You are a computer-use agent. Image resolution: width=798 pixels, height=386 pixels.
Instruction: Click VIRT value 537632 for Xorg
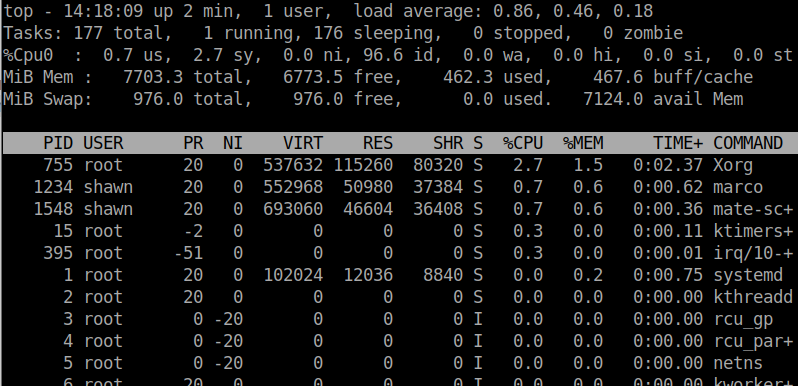tap(293, 165)
